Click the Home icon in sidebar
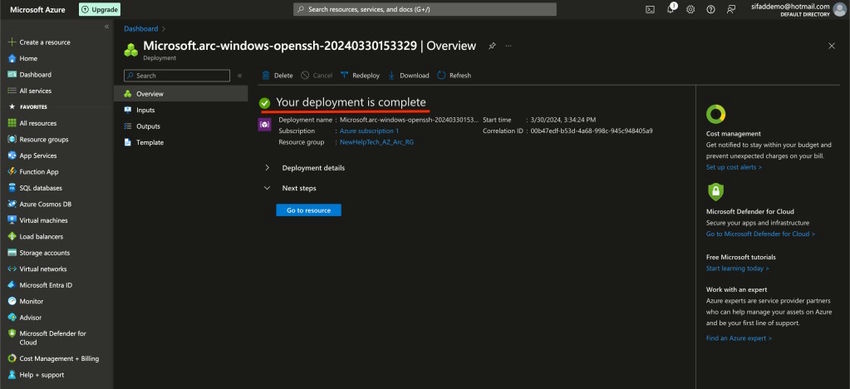This screenshot has width=850, height=389. click(x=12, y=59)
